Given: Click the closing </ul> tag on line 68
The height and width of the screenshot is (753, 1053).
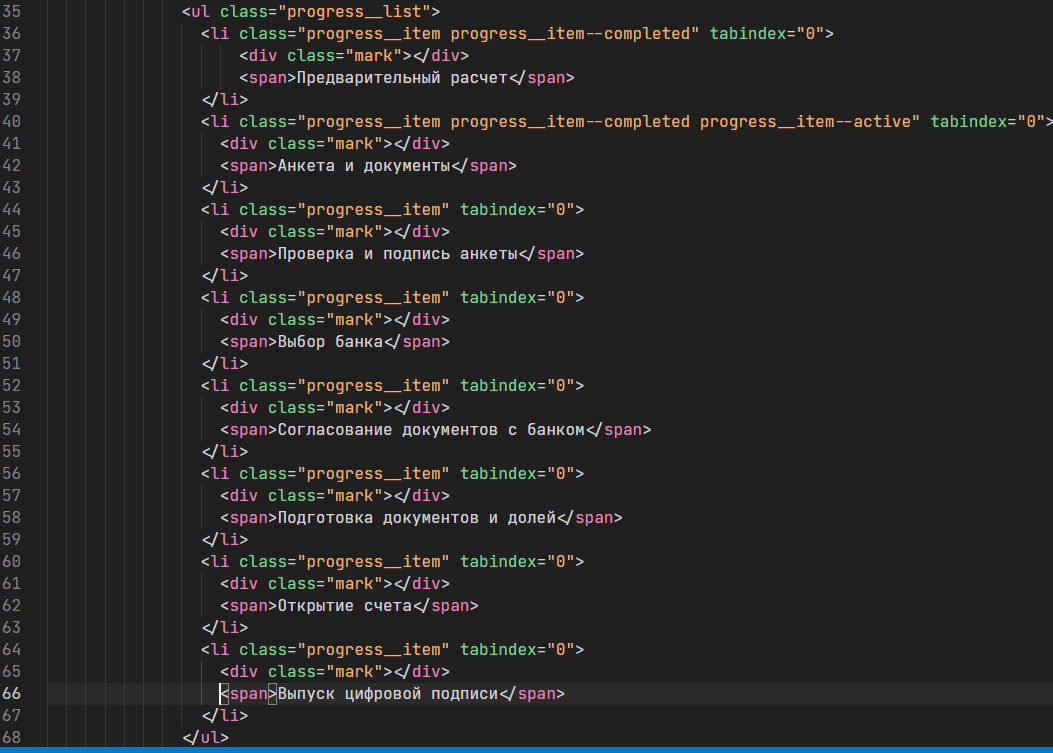Looking at the screenshot, I should (205, 738).
